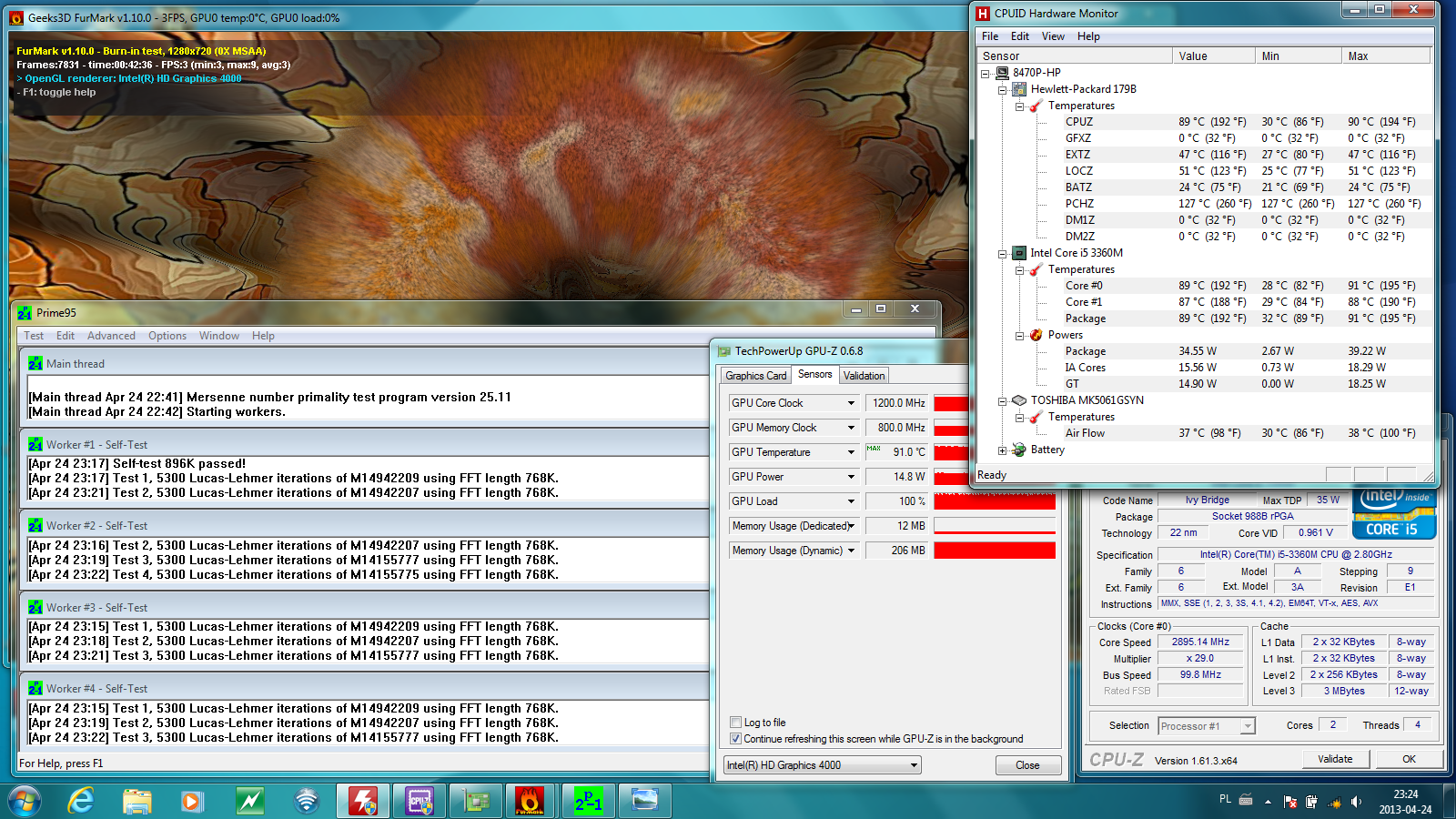Screen dimensions: 1456x819
Task: Click the Memory Usage (Dynamic) red graph
Action: 995,551
